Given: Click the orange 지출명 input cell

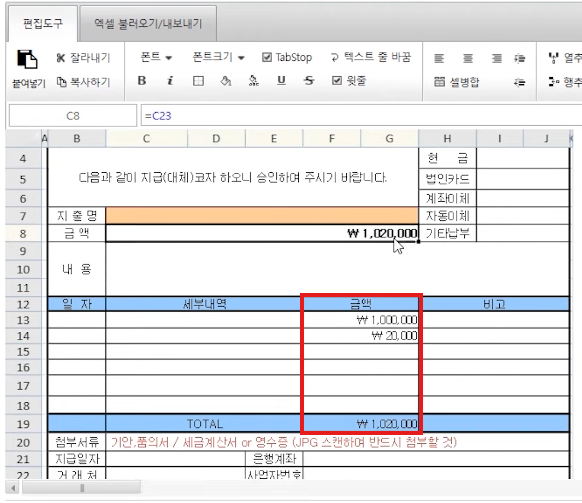Looking at the screenshot, I should (262, 216).
